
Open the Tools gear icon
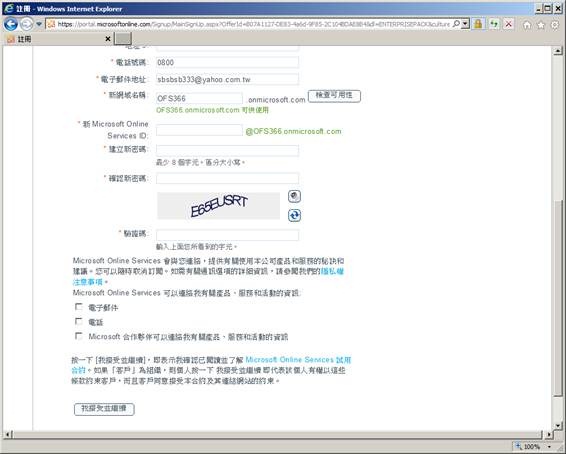(x=555, y=25)
